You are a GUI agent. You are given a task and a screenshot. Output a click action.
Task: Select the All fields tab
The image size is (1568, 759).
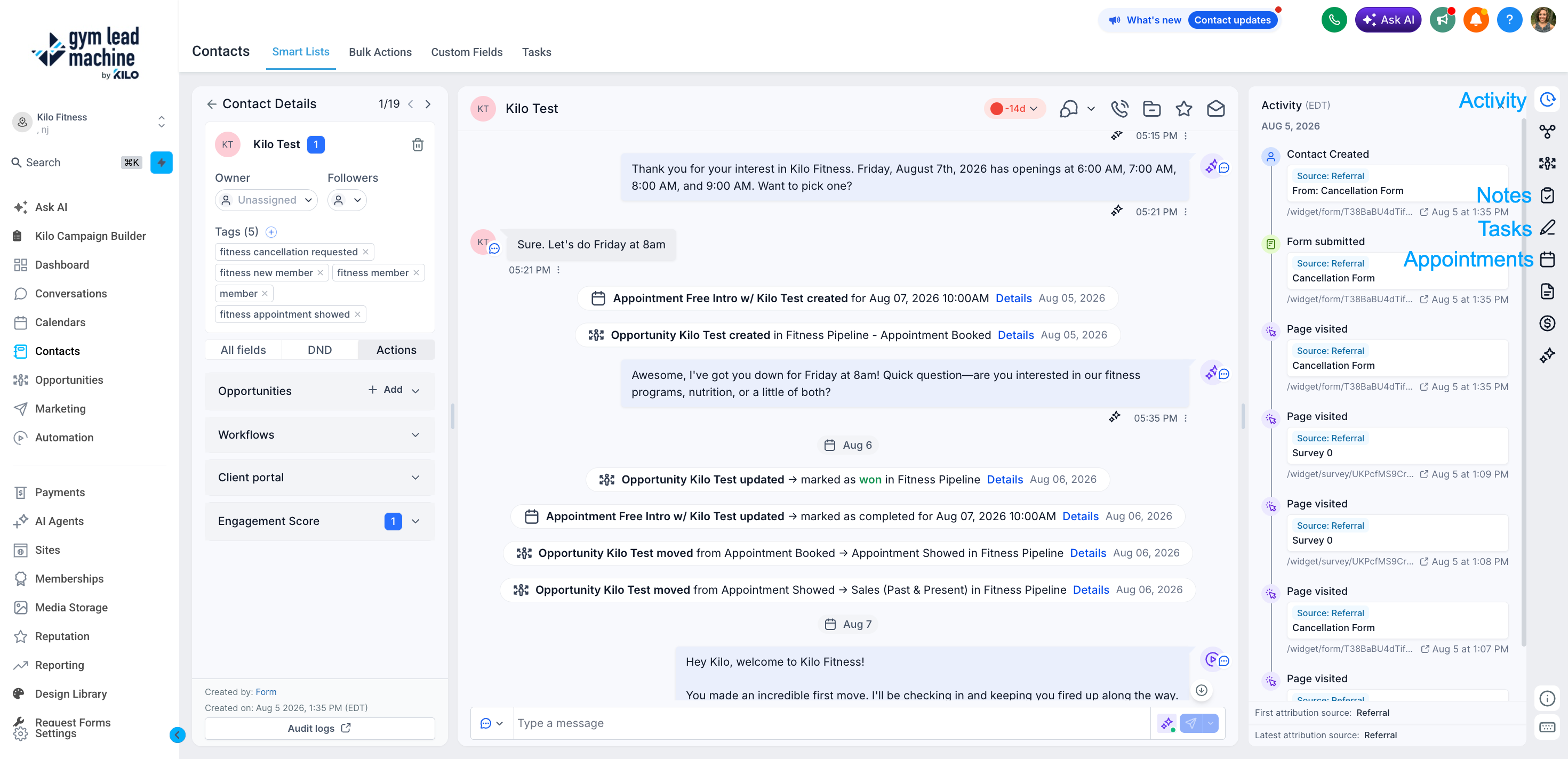[x=243, y=350]
